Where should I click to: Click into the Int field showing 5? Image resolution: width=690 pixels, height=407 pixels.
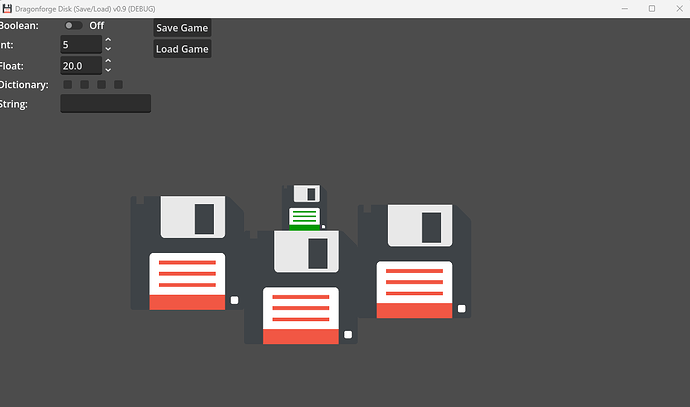[x=81, y=44]
